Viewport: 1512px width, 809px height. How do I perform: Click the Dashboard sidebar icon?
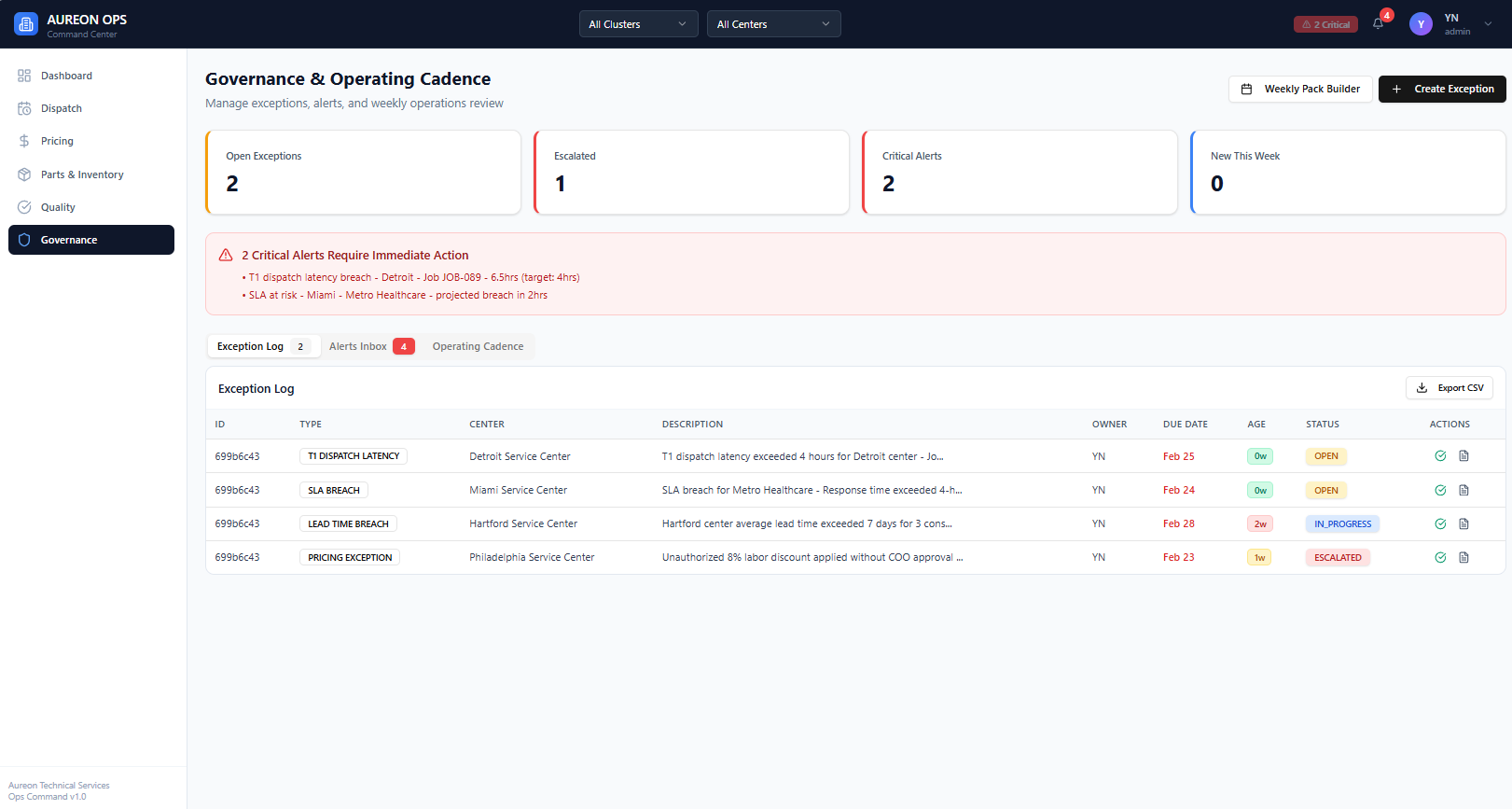(x=24, y=76)
